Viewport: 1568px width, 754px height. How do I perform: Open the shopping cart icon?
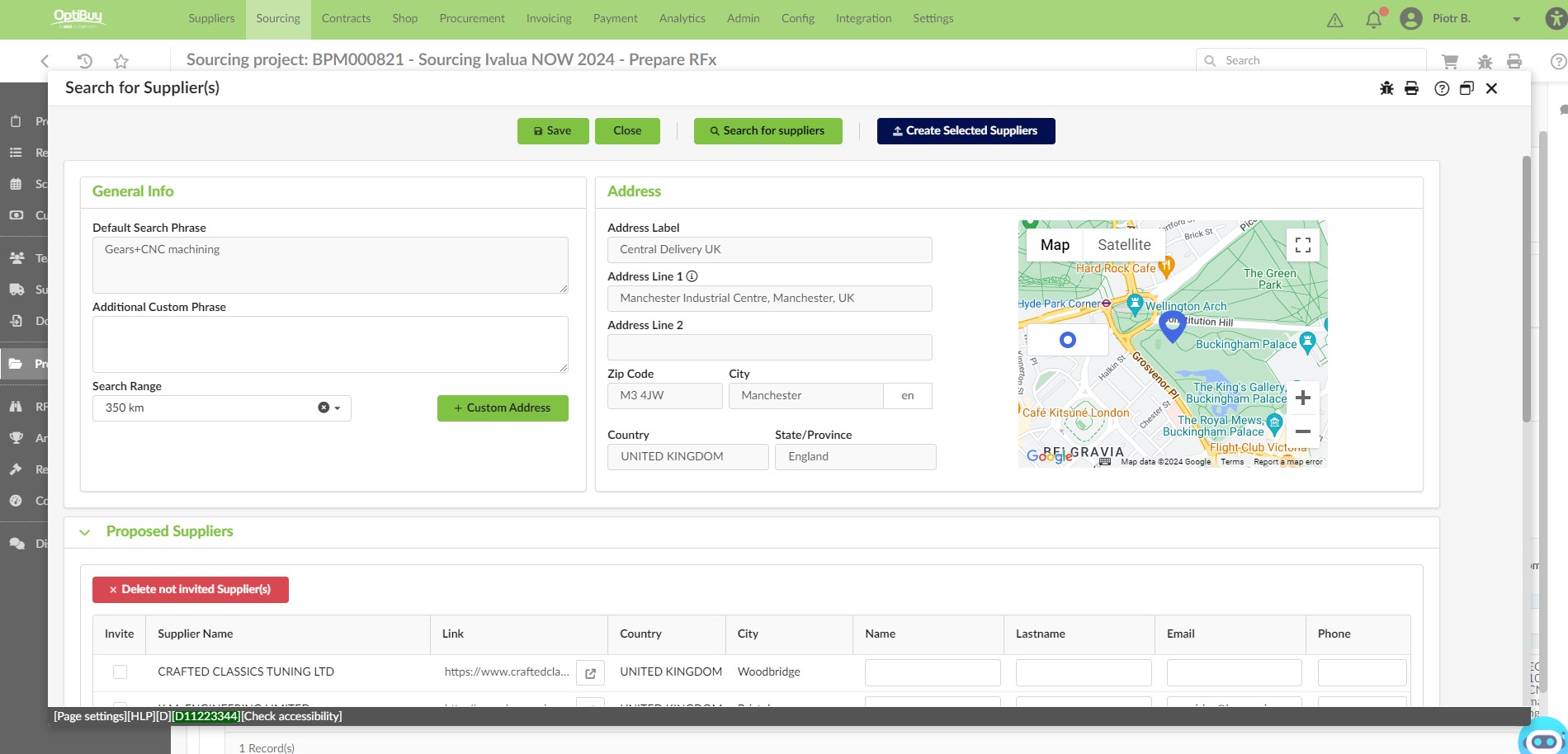(x=1449, y=61)
